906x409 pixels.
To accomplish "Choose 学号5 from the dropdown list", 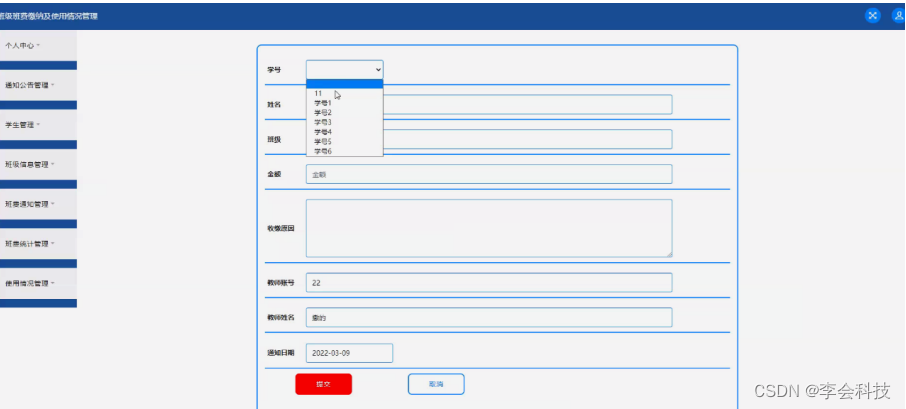I will 344,142.
